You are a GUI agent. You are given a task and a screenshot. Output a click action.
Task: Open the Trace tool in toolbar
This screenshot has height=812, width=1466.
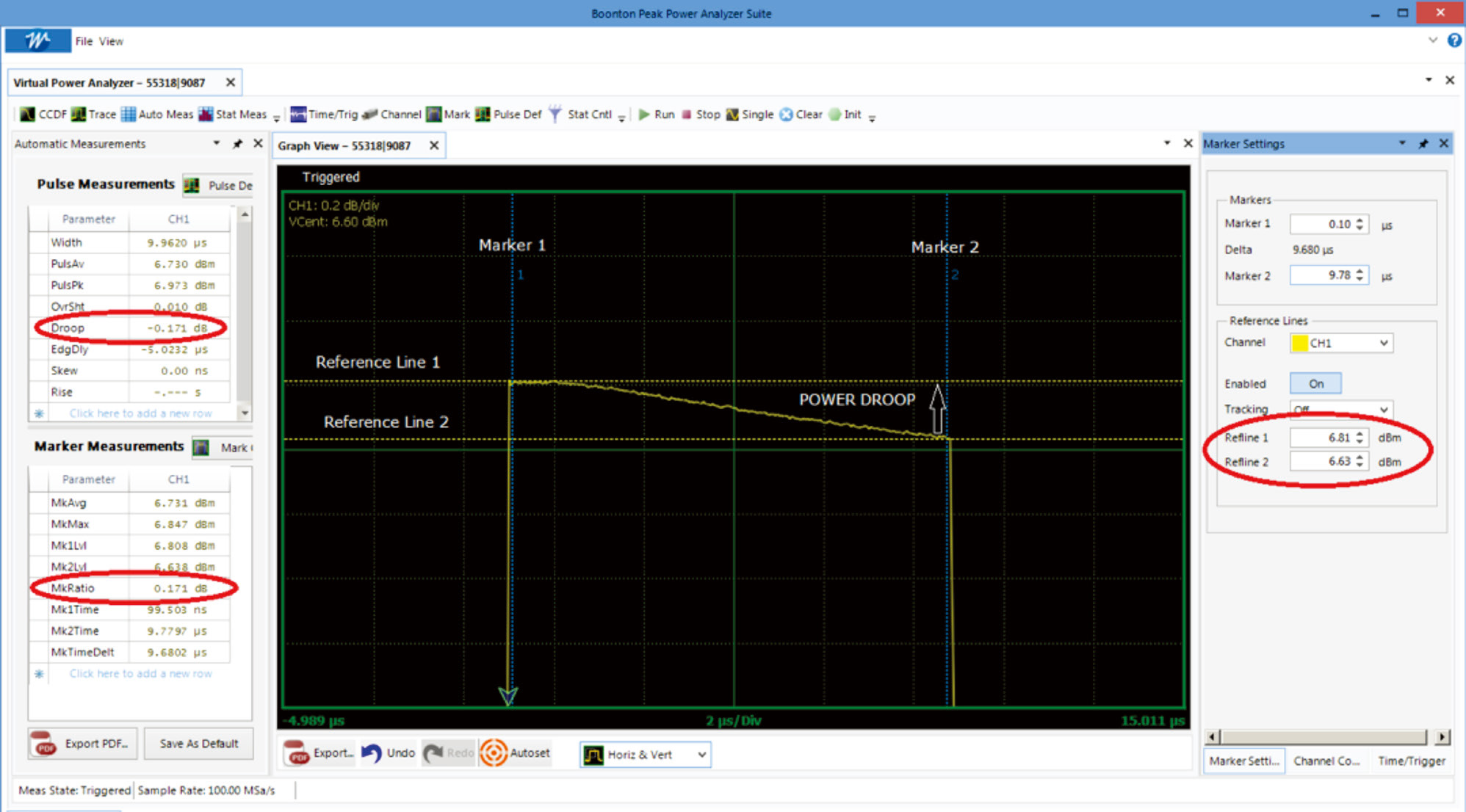pyautogui.click(x=79, y=115)
